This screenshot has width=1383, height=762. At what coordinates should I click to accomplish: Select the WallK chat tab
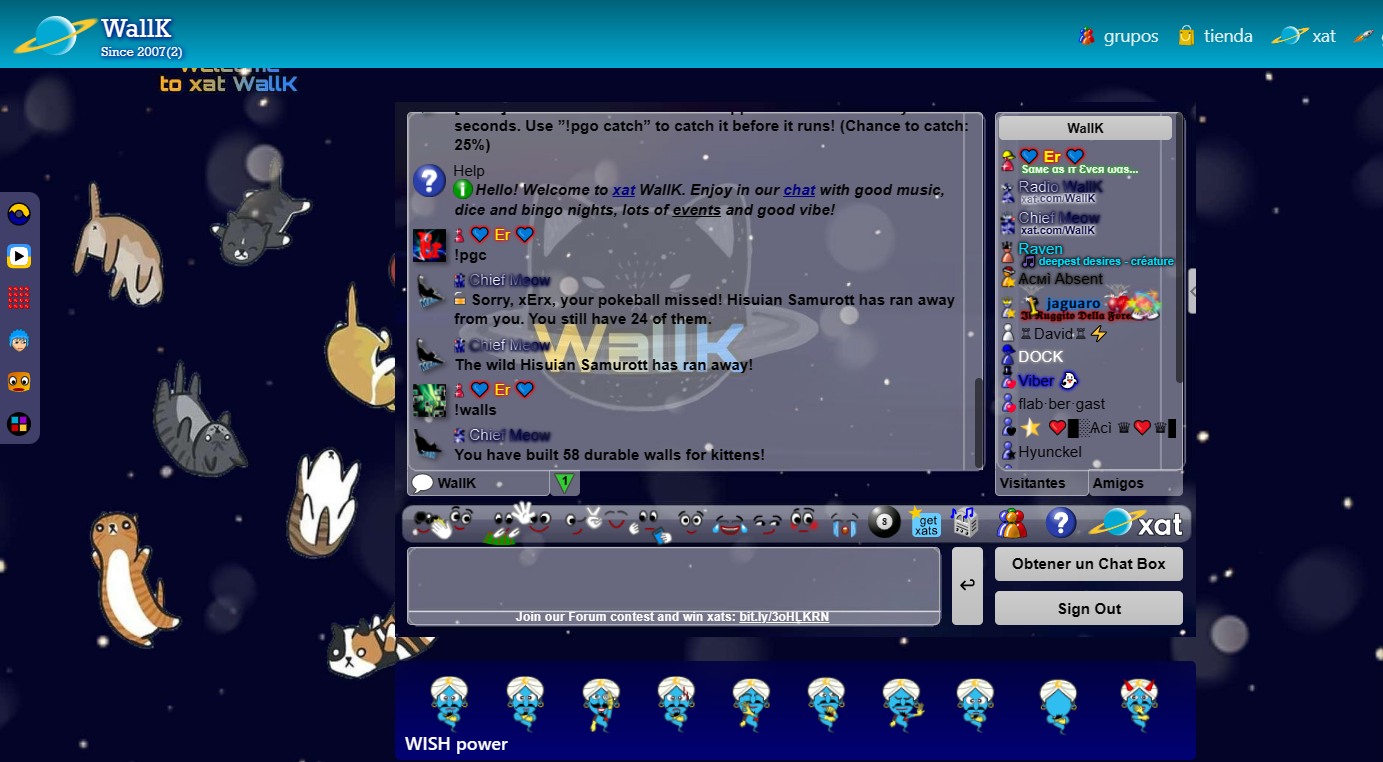point(478,483)
